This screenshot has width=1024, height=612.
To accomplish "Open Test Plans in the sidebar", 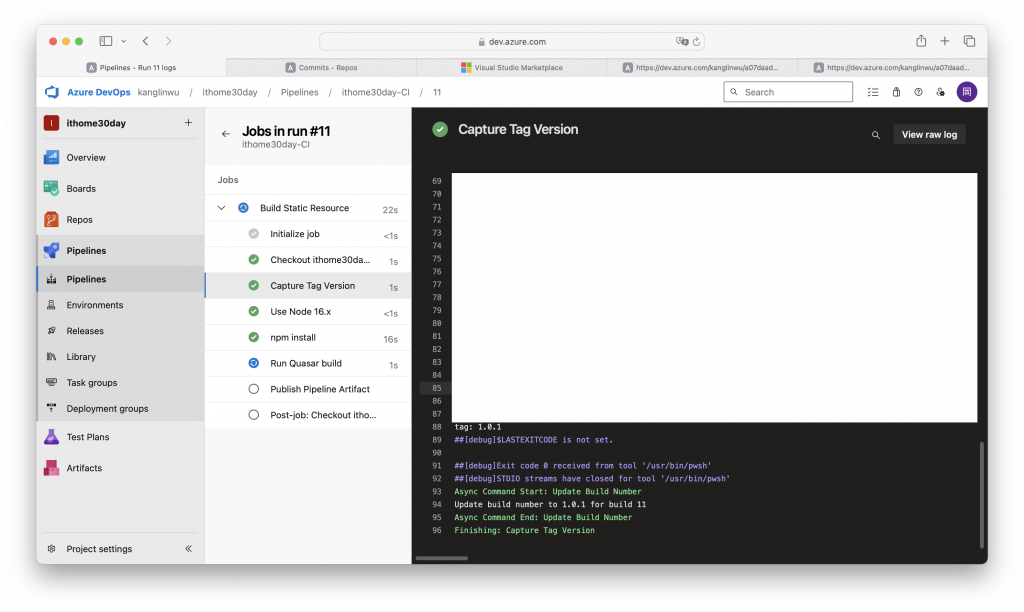I will (x=121, y=437).
